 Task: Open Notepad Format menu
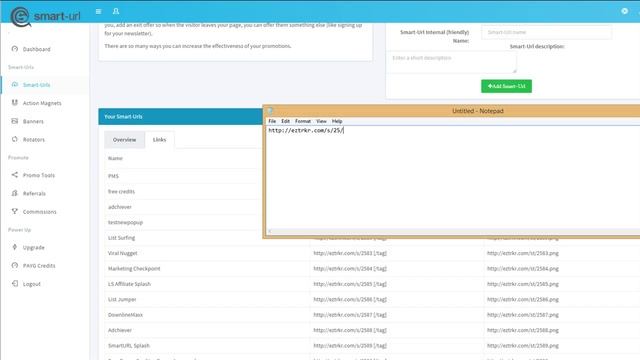[303, 121]
